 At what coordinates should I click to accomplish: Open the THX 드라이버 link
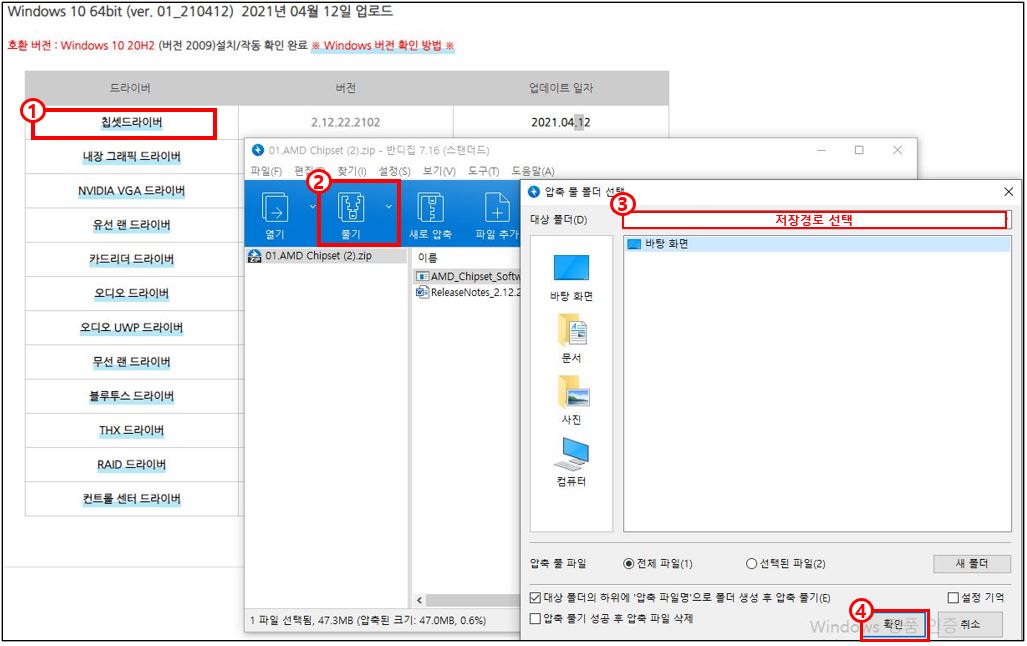coord(131,430)
